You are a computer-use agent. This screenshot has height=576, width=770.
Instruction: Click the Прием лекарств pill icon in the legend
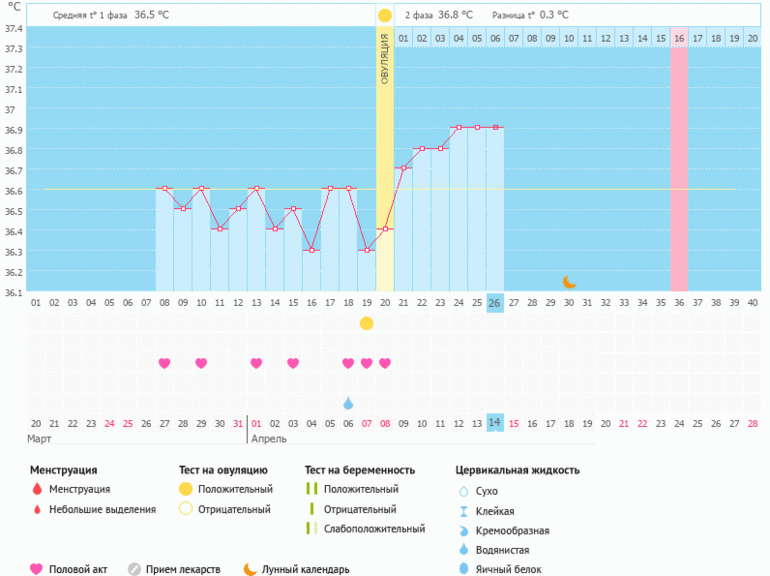(134, 569)
